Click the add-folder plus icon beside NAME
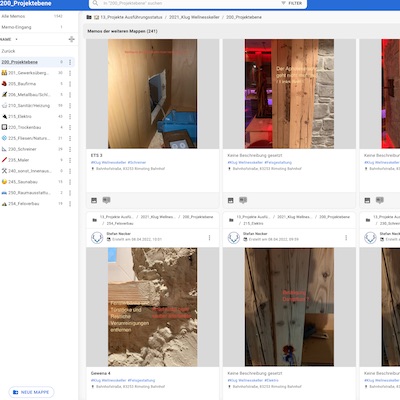The width and height of the screenshot is (400, 400). (x=71, y=39)
